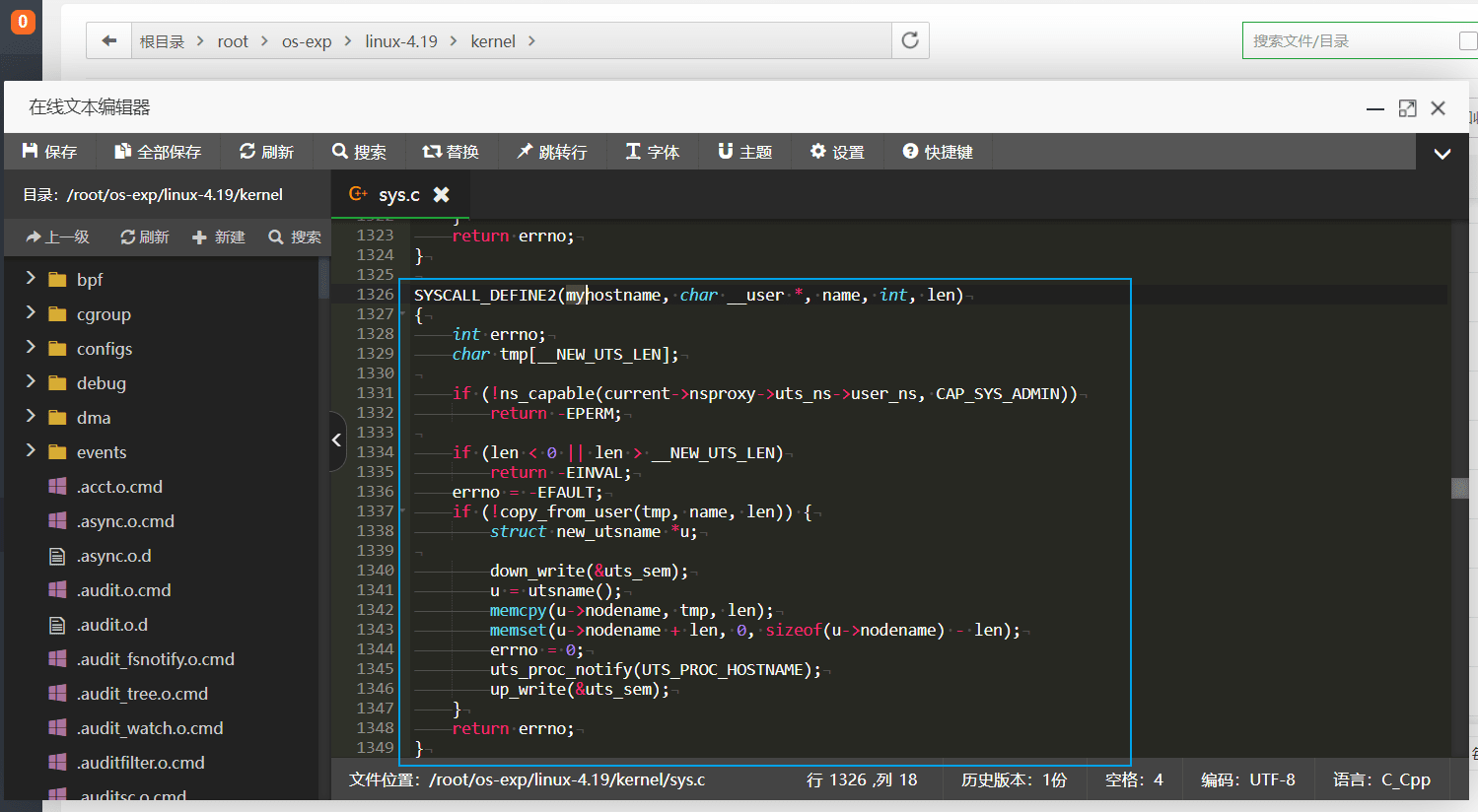Click the linux-4.19 breadcrumb
This screenshot has height=812, width=1478.
point(401,41)
